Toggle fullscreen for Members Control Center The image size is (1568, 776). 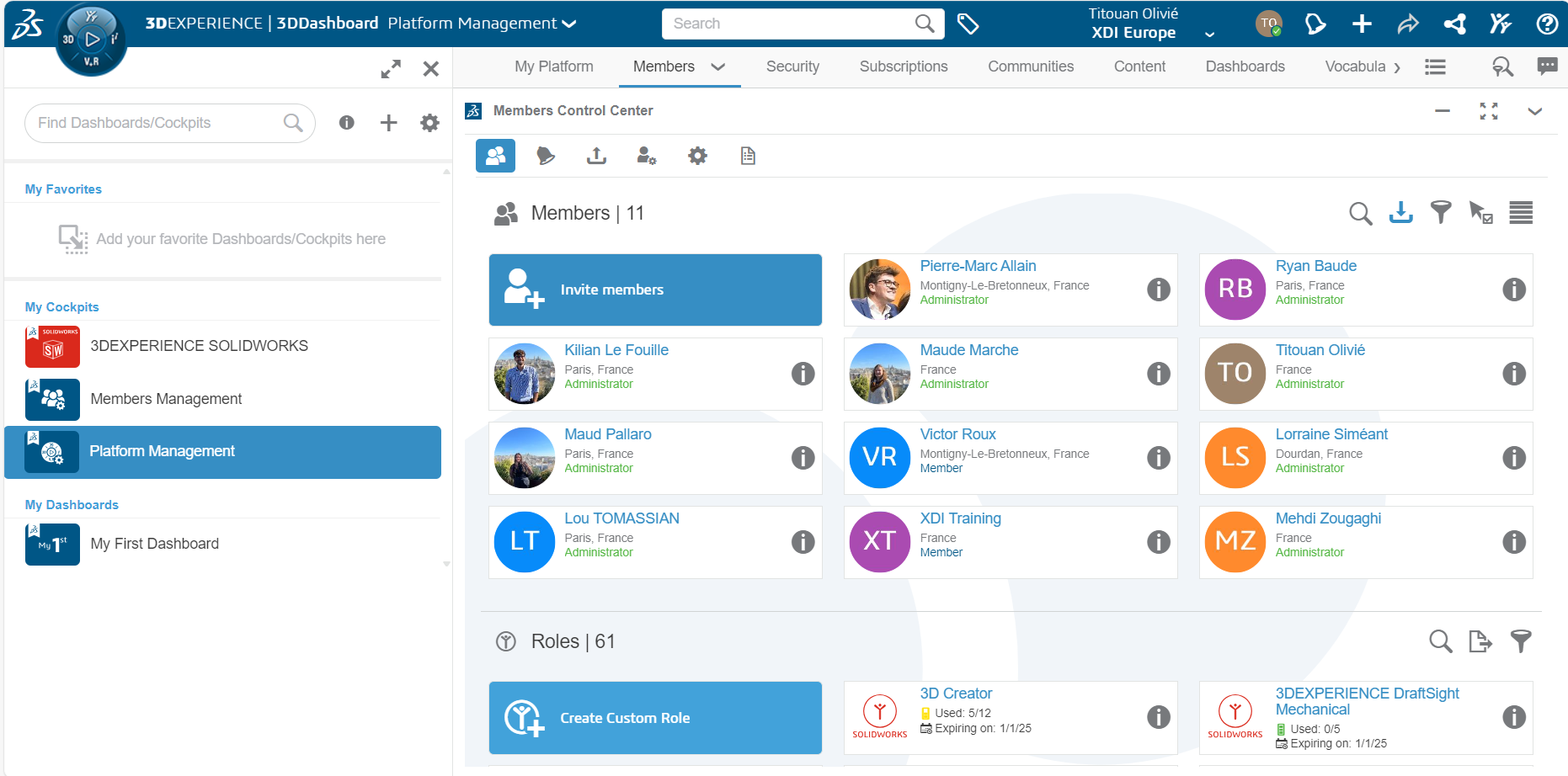pyautogui.click(x=1488, y=111)
